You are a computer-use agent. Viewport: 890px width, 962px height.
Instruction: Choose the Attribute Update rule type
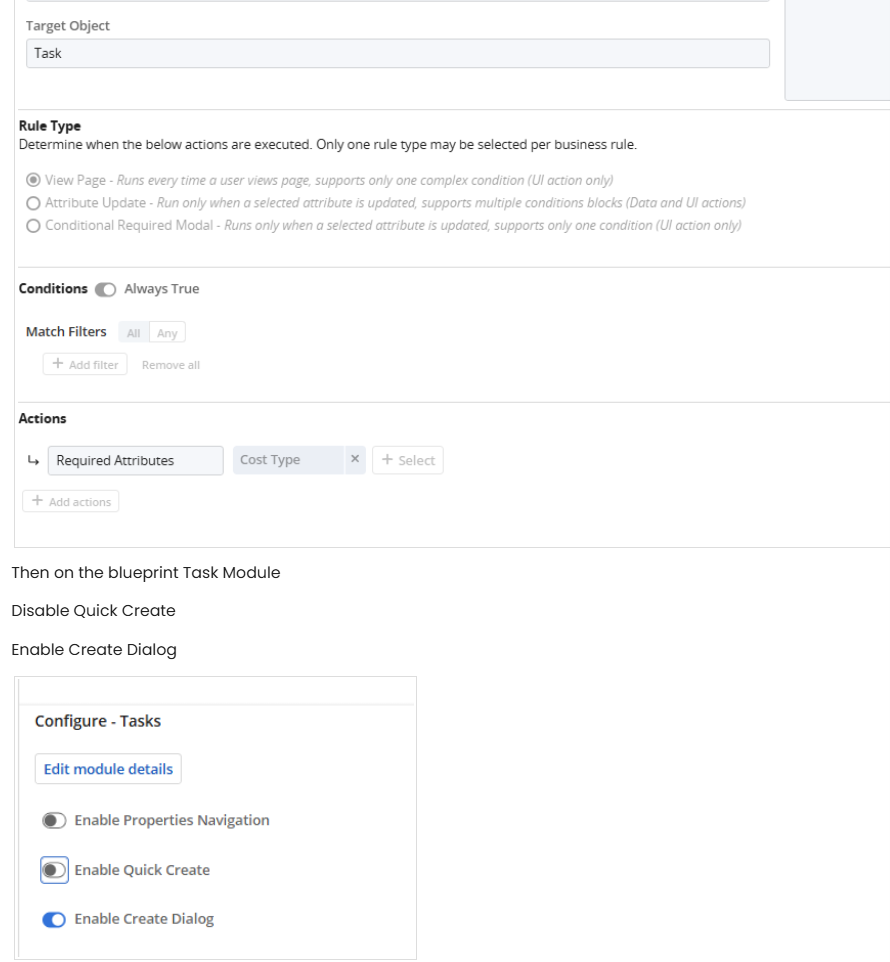tap(34, 203)
